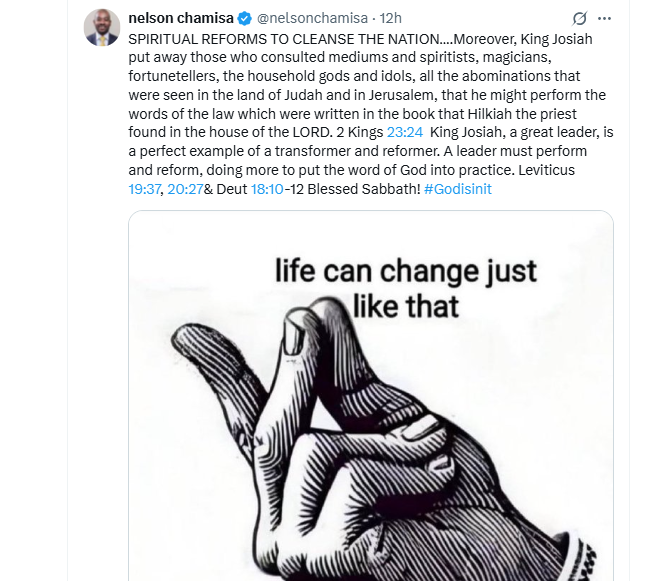Open the 23:24 verse link

click(x=403, y=132)
